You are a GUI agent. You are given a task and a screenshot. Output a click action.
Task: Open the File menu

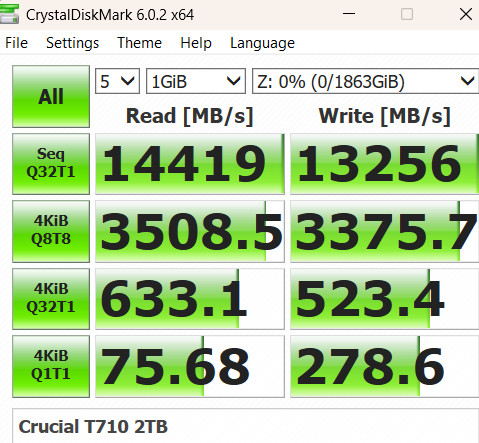point(16,43)
